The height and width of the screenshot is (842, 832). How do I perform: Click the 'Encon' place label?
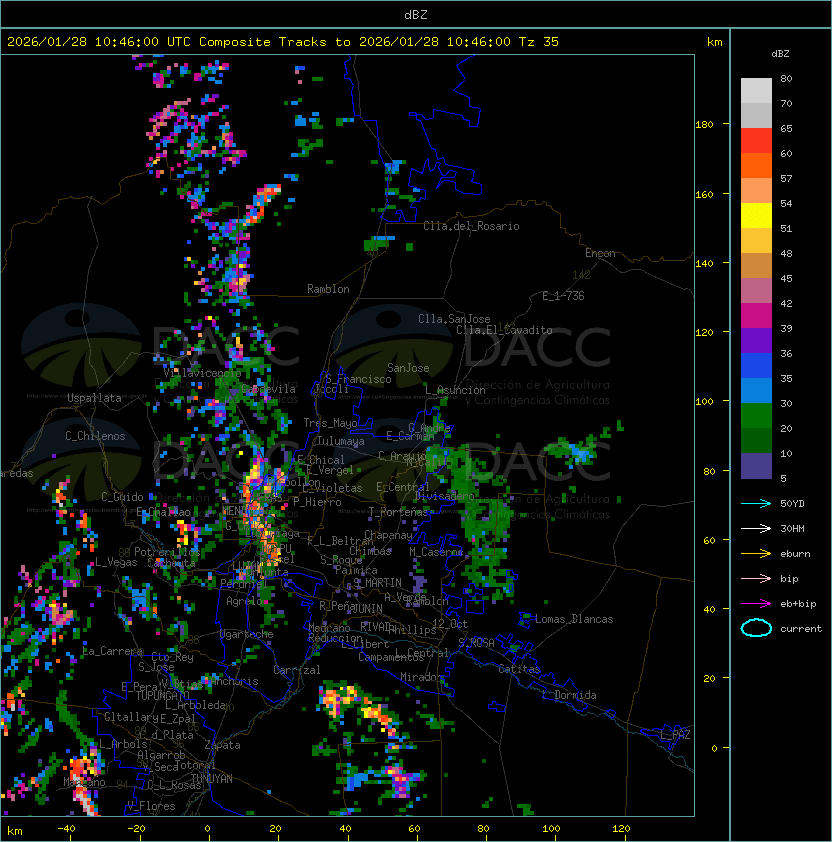click(600, 253)
